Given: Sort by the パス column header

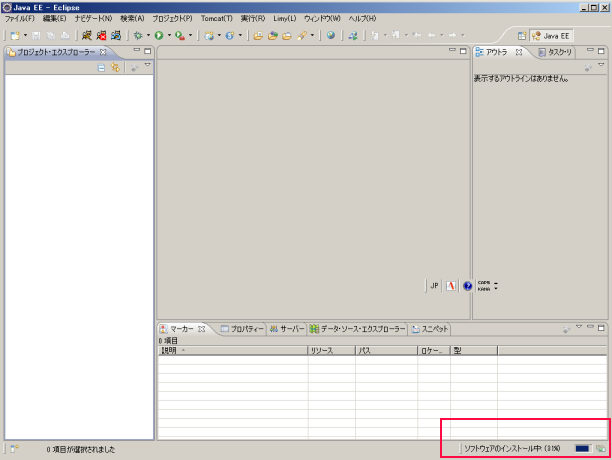Looking at the screenshot, I should pos(386,350).
